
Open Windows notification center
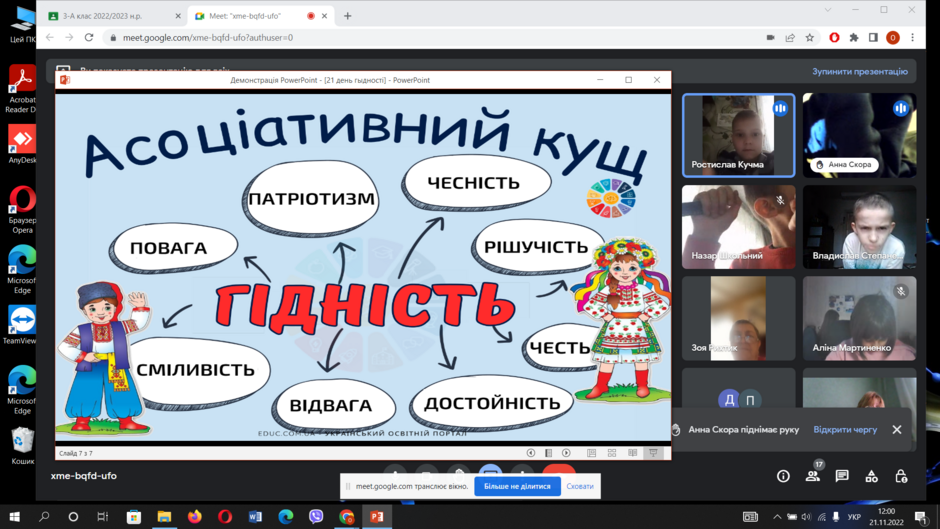coord(921,516)
